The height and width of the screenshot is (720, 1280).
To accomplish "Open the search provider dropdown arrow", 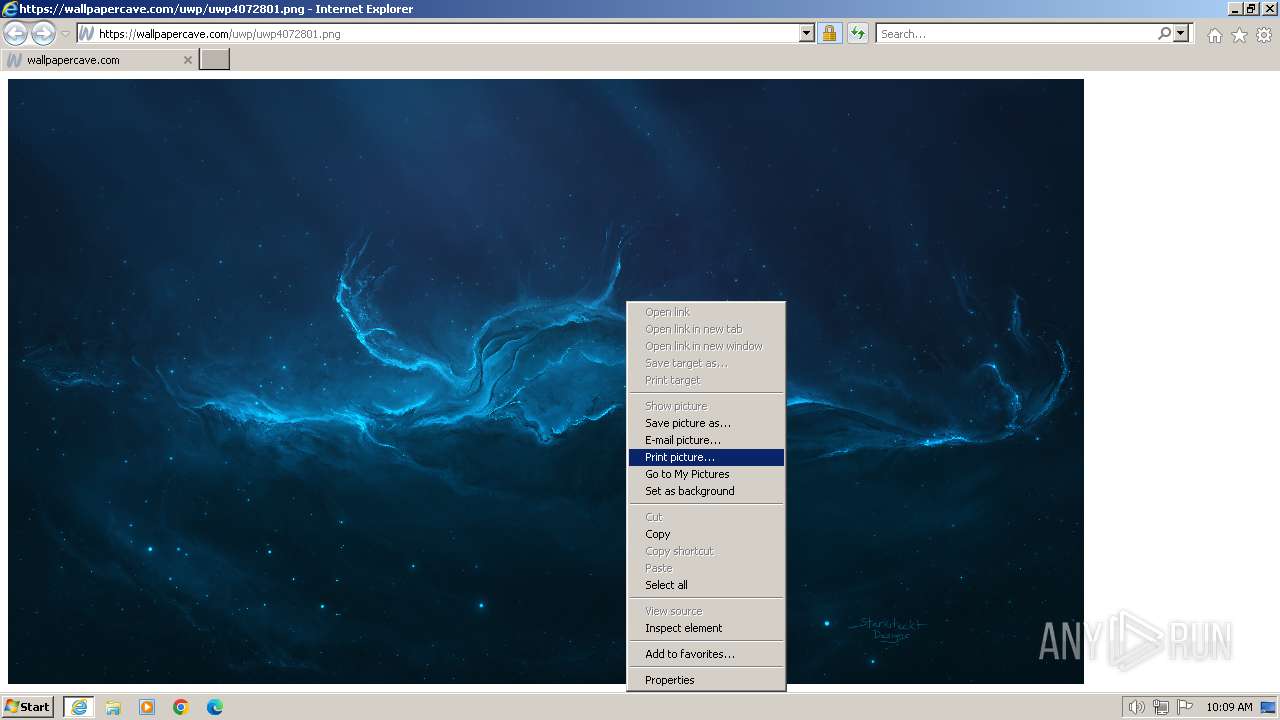I will coord(1181,34).
